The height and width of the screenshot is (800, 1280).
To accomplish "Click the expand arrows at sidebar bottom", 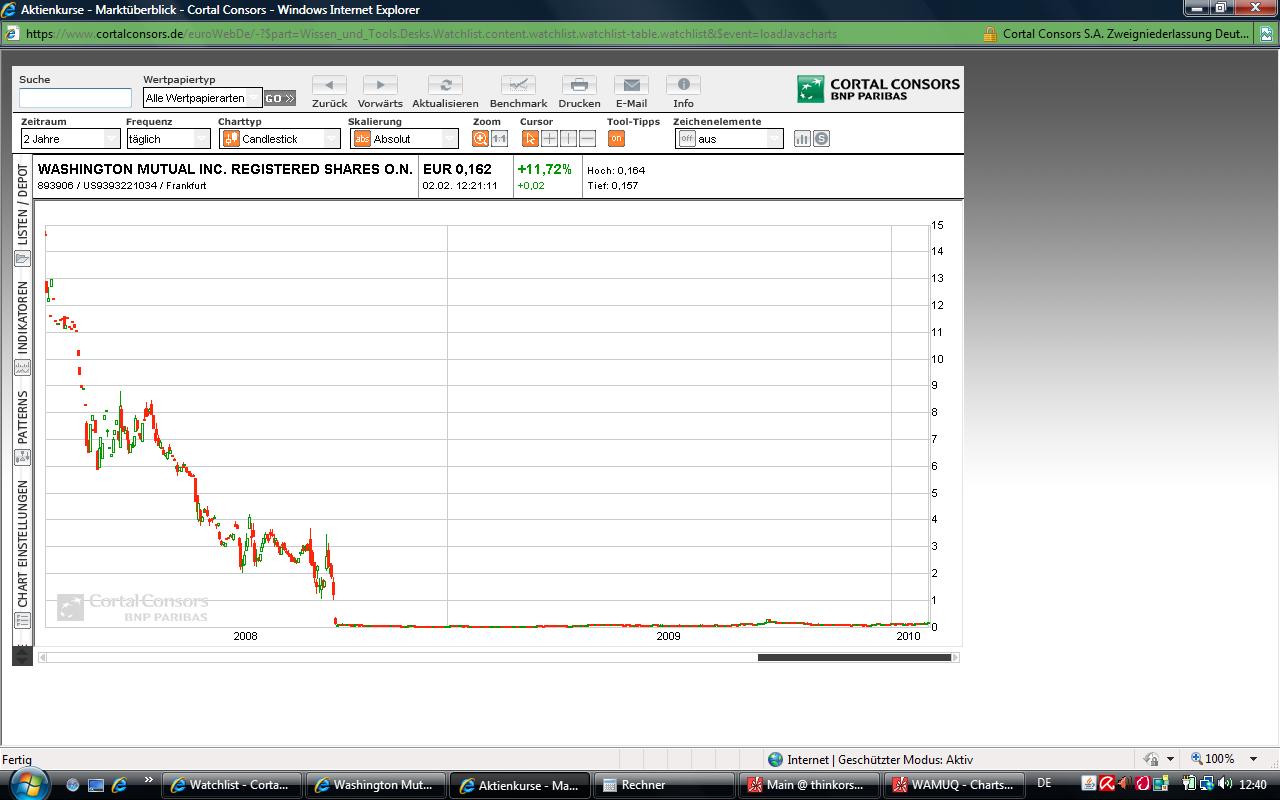I will point(22,657).
